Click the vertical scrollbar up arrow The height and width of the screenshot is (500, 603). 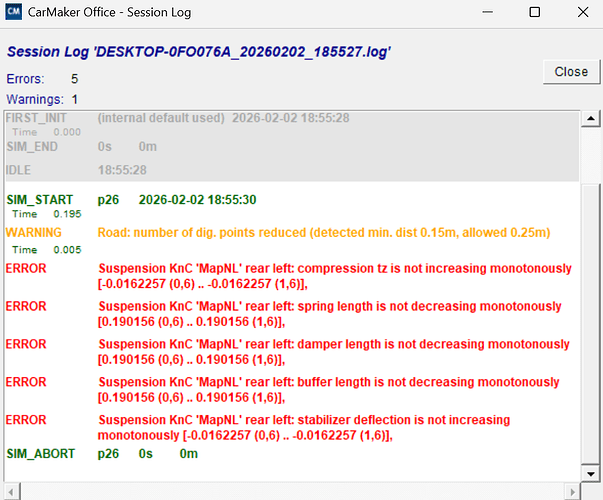pos(592,118)
